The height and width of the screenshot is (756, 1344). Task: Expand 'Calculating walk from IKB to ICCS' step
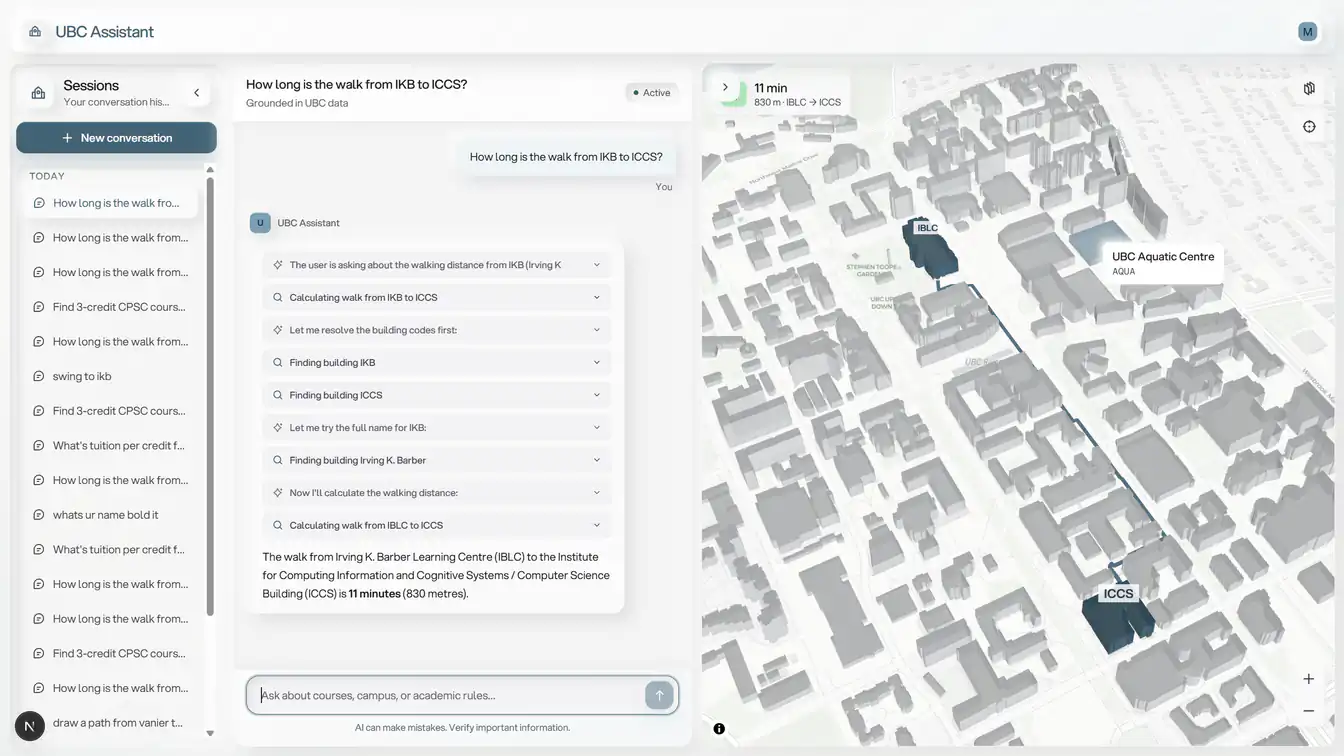click(436, 298)
